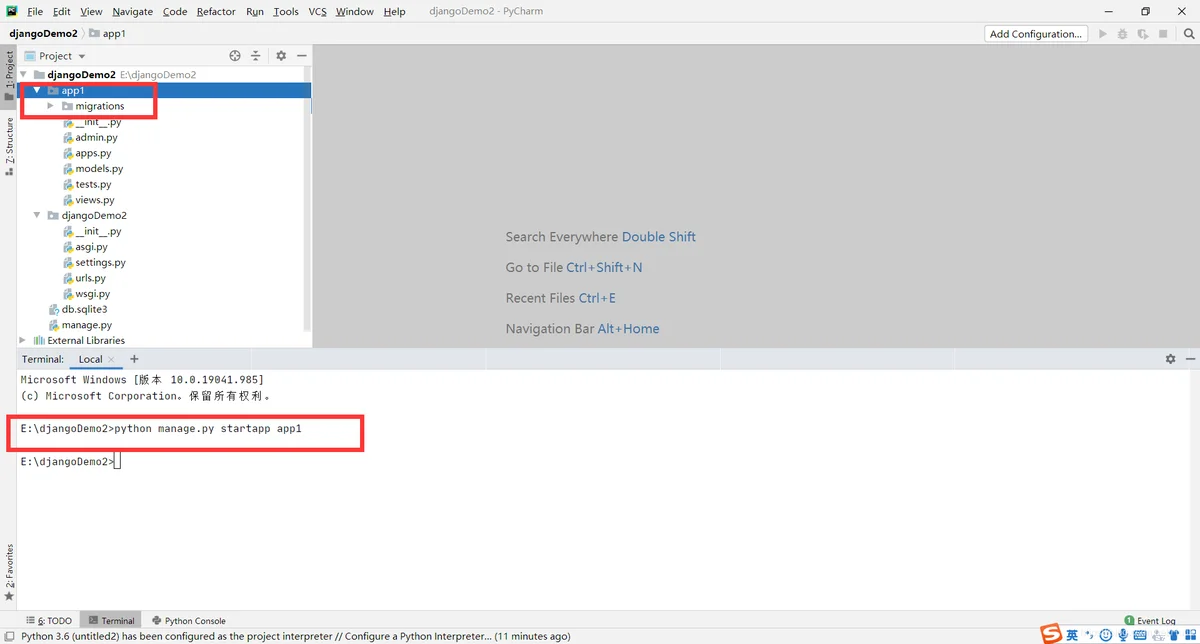
Task: Collapse the app1 folder arrow
Action: (37, 91)
